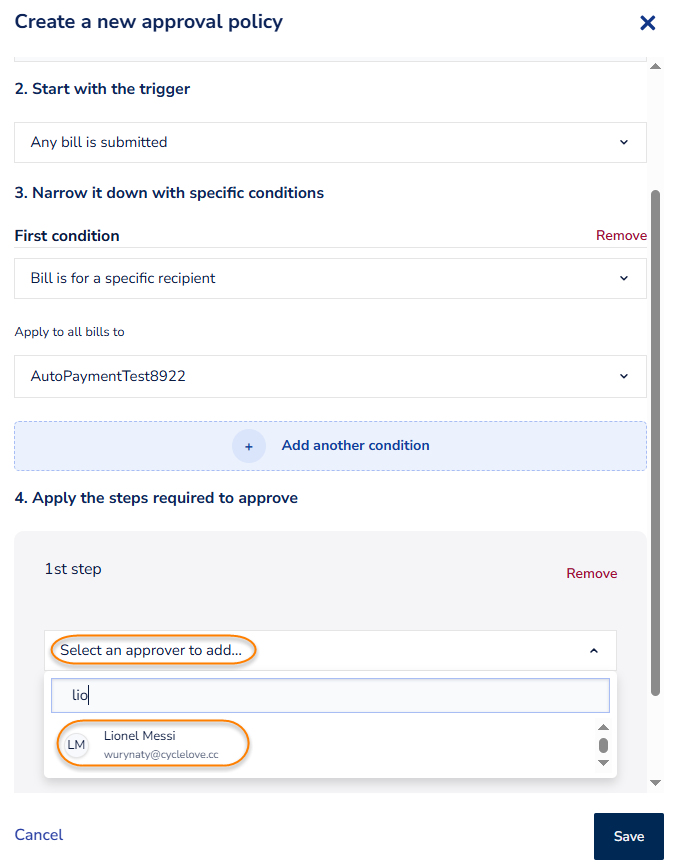Click chevron on AutoPaymentTest8922 field
The height and width of the screenshot is (866, 686).
click(624, 376)
